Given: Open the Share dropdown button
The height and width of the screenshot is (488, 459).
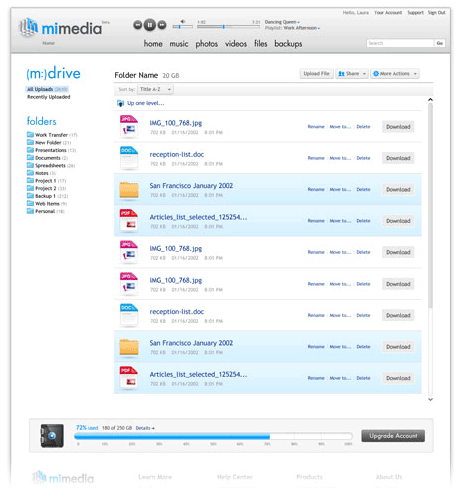Looking at the screenshot, I should click(352, 74).
